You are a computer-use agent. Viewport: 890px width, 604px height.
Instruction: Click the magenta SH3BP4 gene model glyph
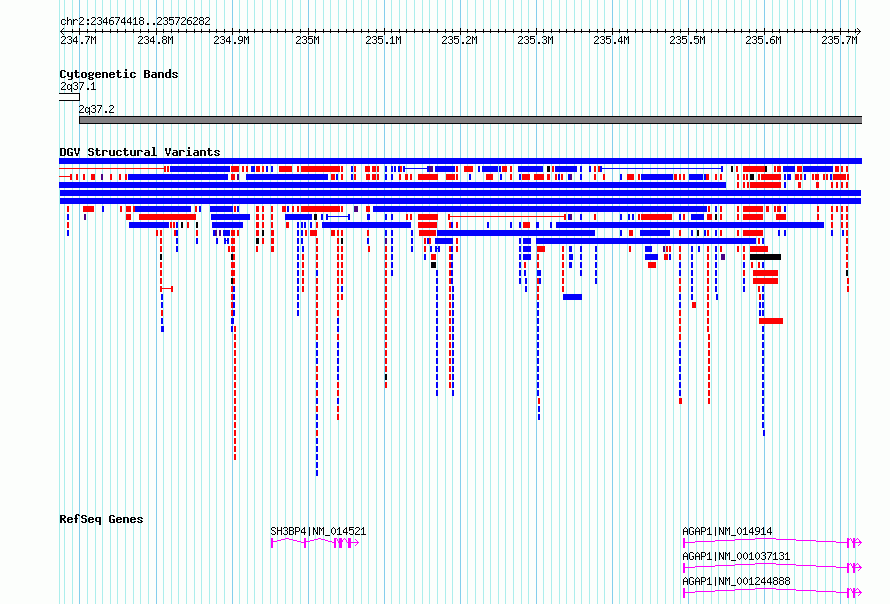coord(315,543)
